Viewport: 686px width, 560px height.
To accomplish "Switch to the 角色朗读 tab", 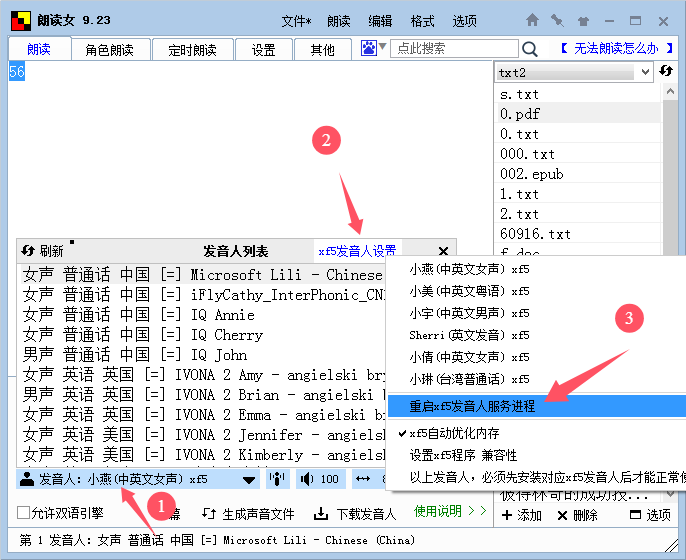I will pos(109,49).
